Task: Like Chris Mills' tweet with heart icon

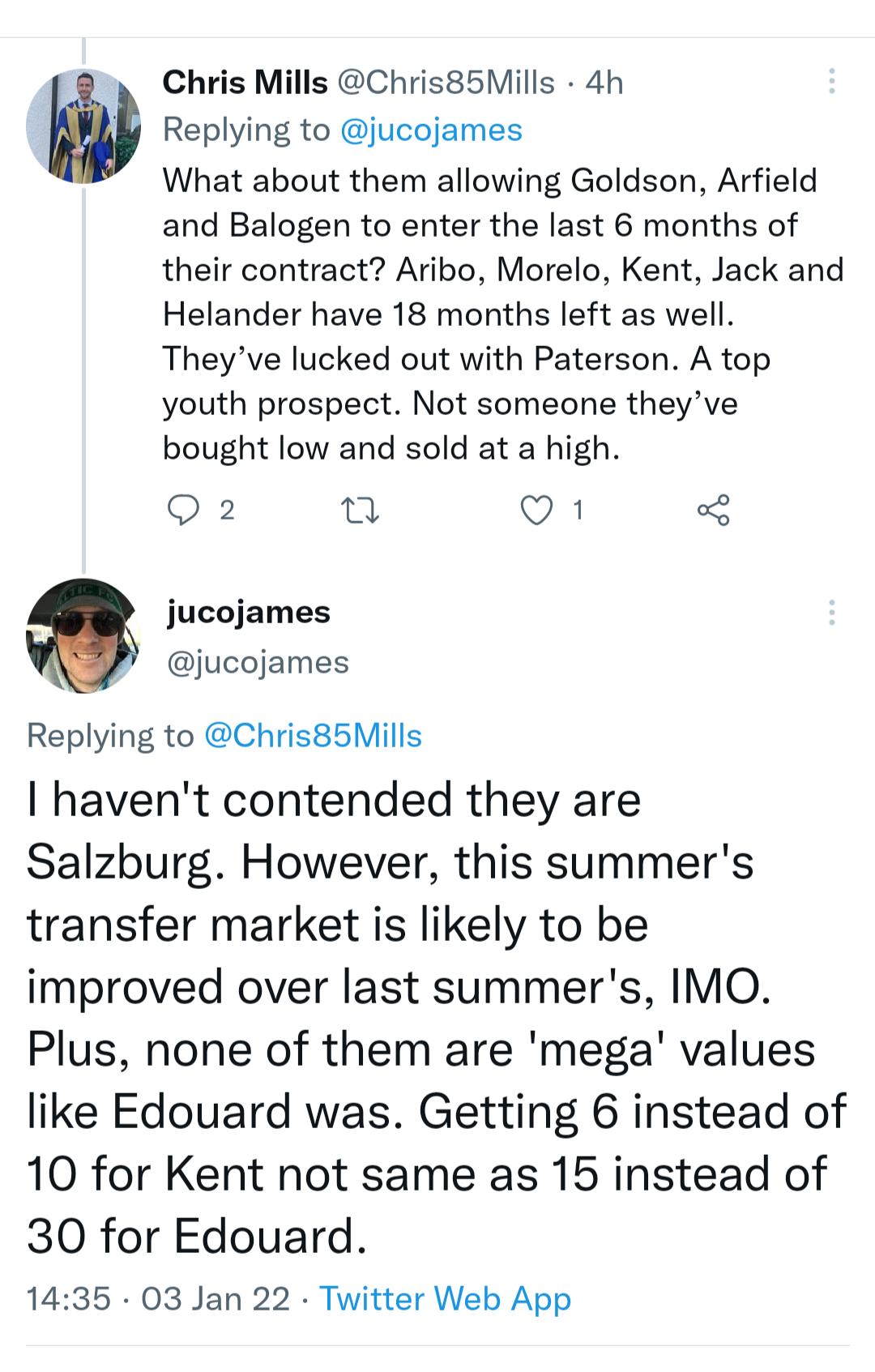Action: (x=536, y=511)
